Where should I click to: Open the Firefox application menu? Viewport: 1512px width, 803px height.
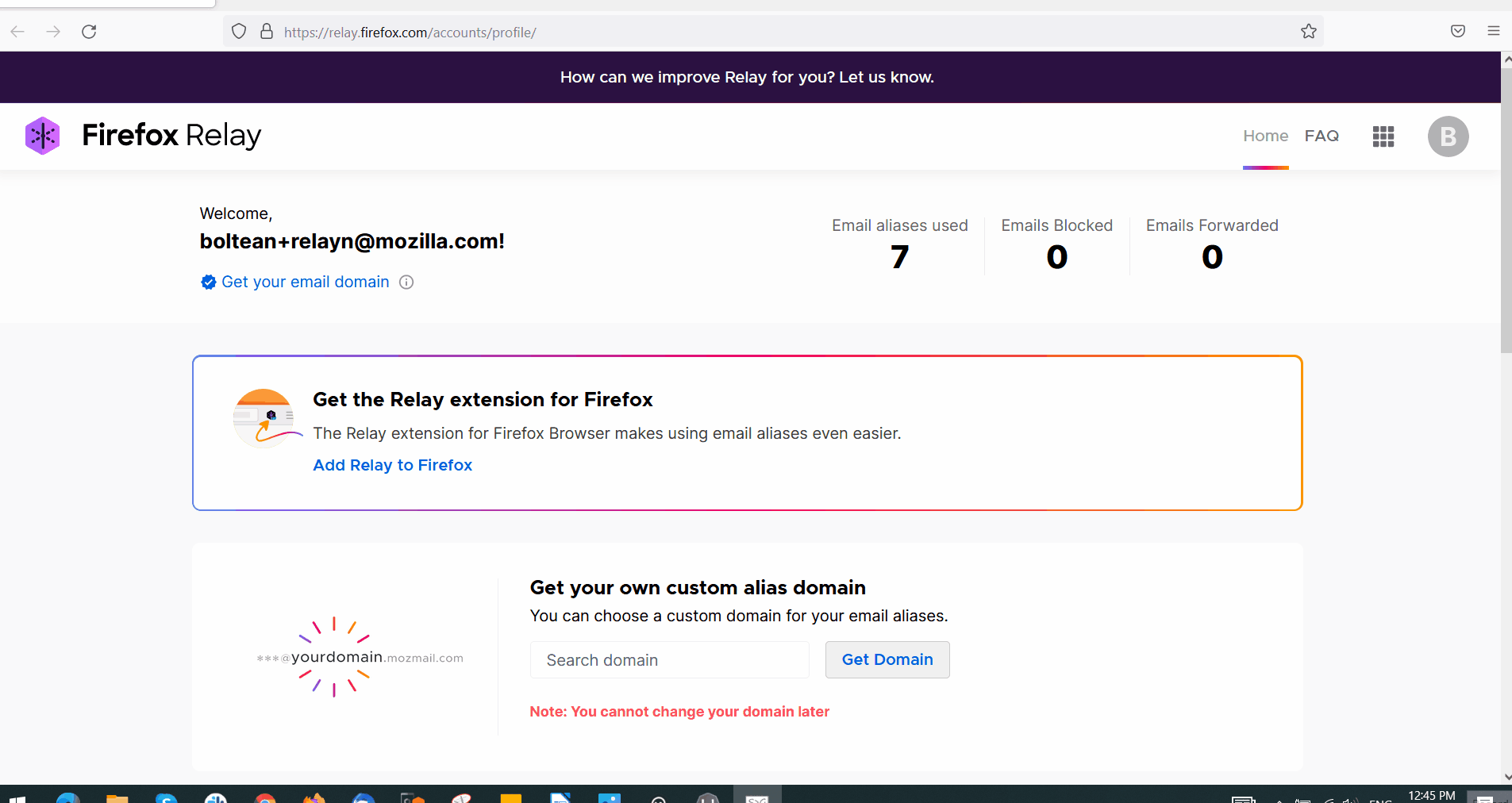pos(1493,32)
